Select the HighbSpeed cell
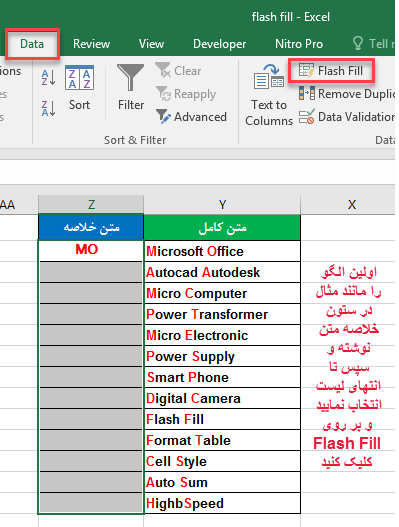This screenshot has height=527, width=399. (x=222, y=503)
